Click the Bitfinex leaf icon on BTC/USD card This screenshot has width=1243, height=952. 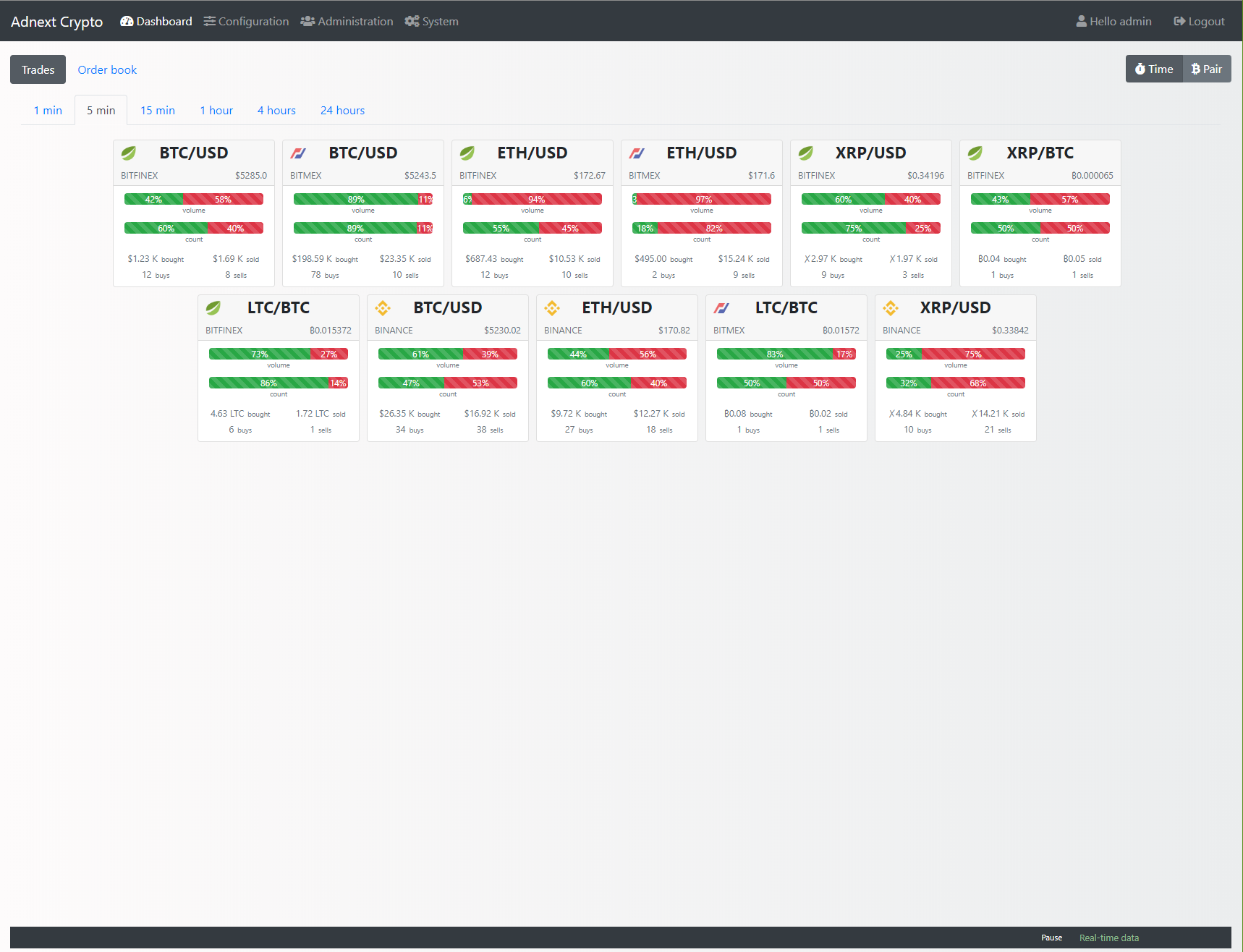129,153
